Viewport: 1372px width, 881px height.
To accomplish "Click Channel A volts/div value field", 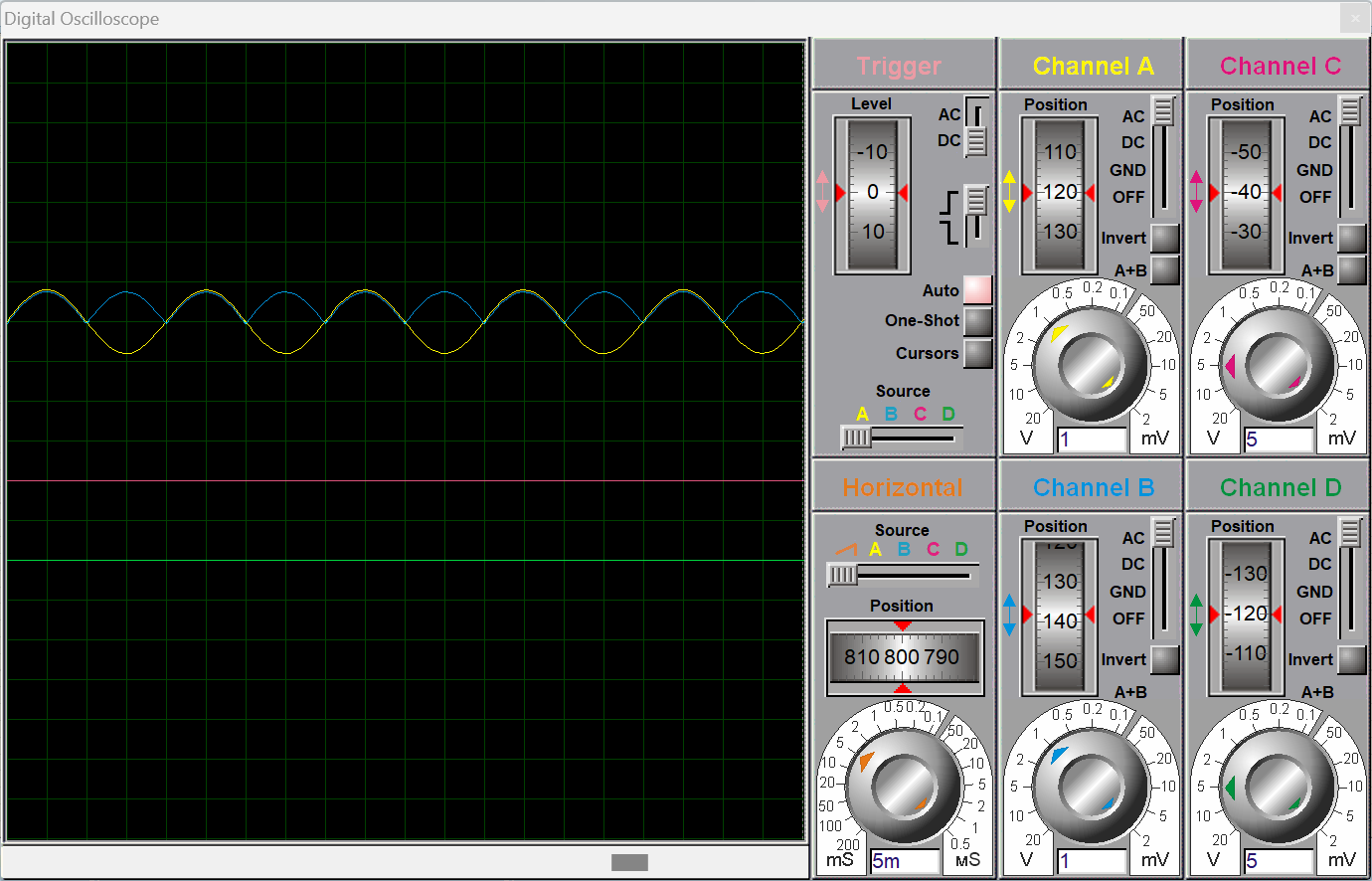I will coord(1092,440).
